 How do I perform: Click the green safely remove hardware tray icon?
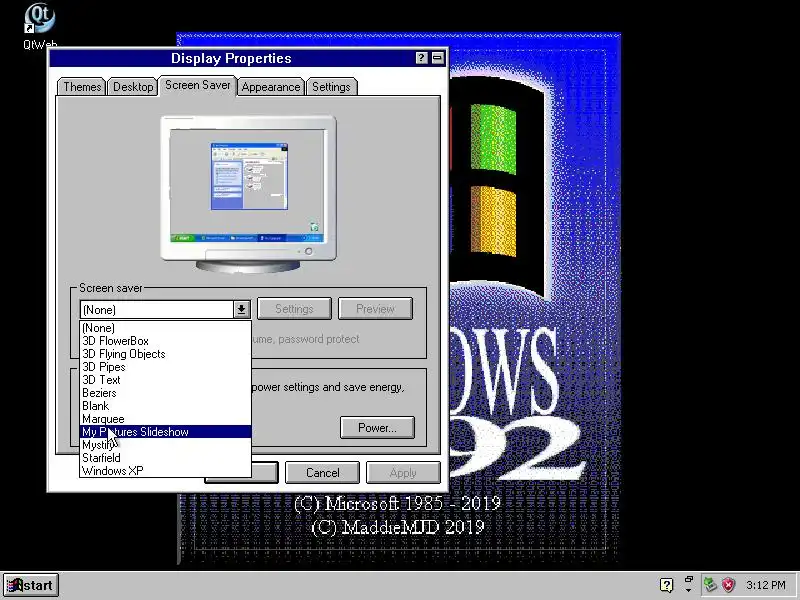(710, 584)
